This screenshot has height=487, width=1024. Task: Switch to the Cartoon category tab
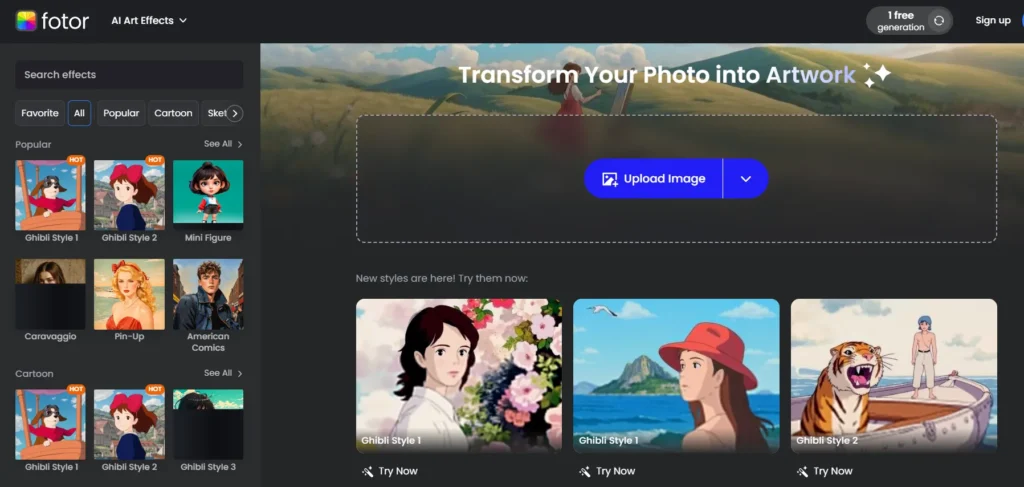[173, 113]
